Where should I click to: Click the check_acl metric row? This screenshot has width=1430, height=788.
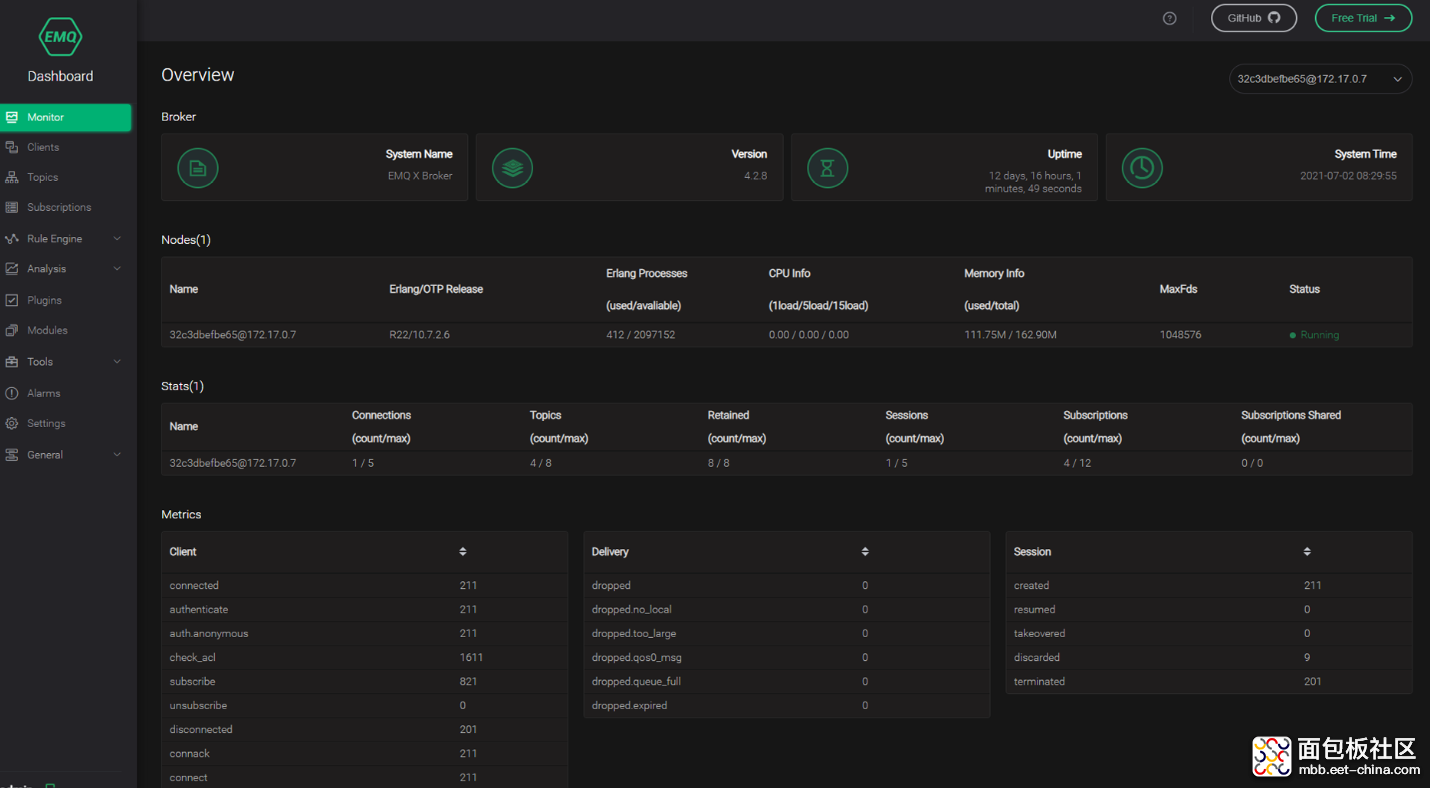(x=364, y=657)
